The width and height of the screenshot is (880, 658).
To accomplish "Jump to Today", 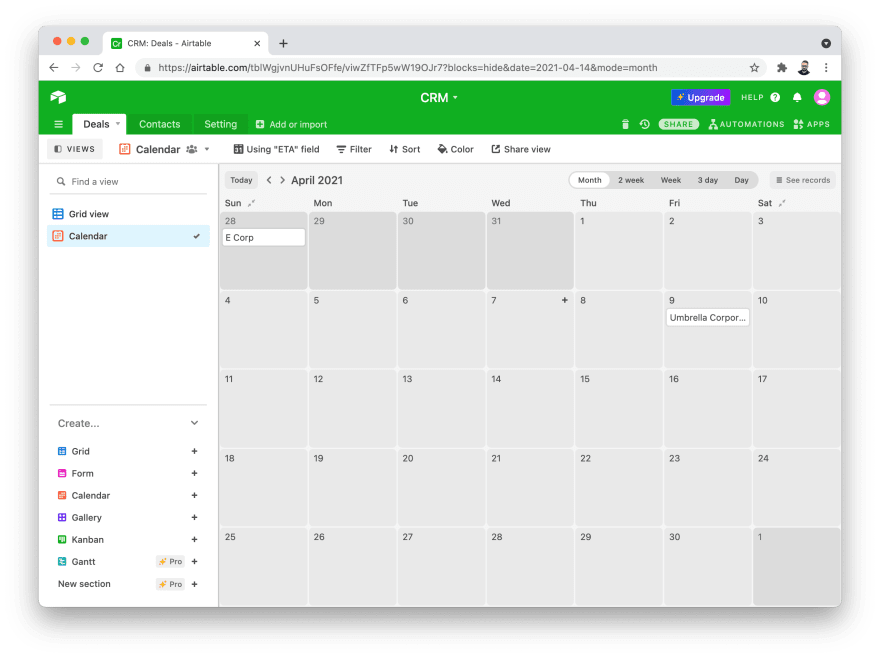I will pyautogui.click(x=241, y=180).
